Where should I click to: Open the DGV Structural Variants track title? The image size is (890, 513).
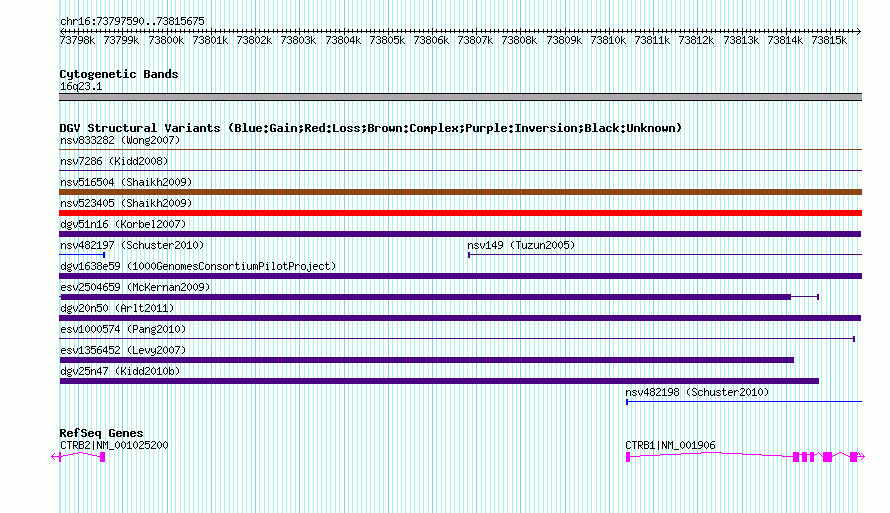pos(371,128)
